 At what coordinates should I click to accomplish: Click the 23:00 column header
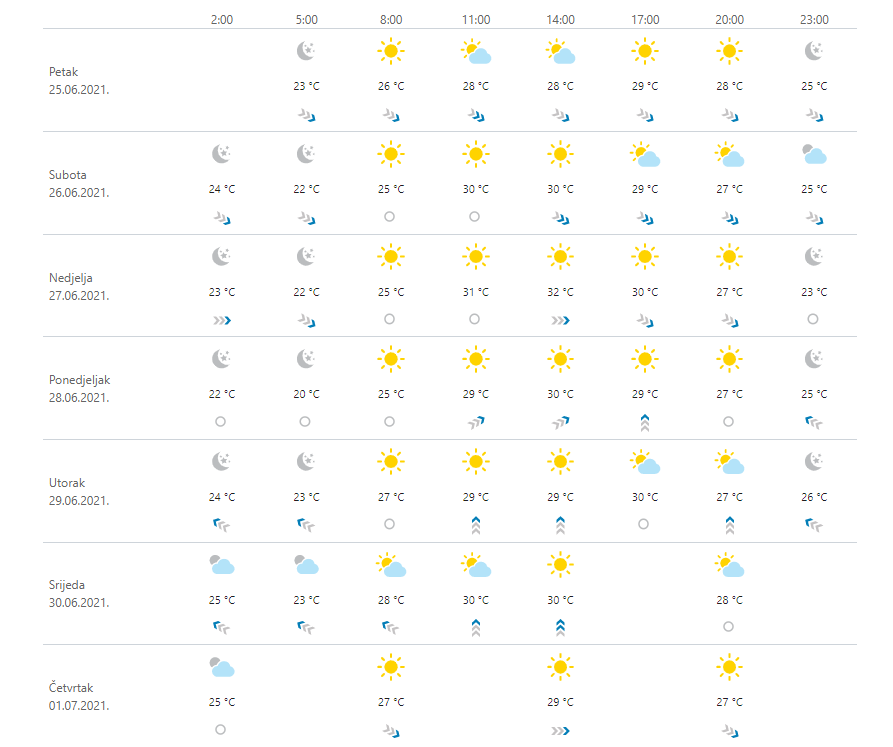click(x=815, y=19)
